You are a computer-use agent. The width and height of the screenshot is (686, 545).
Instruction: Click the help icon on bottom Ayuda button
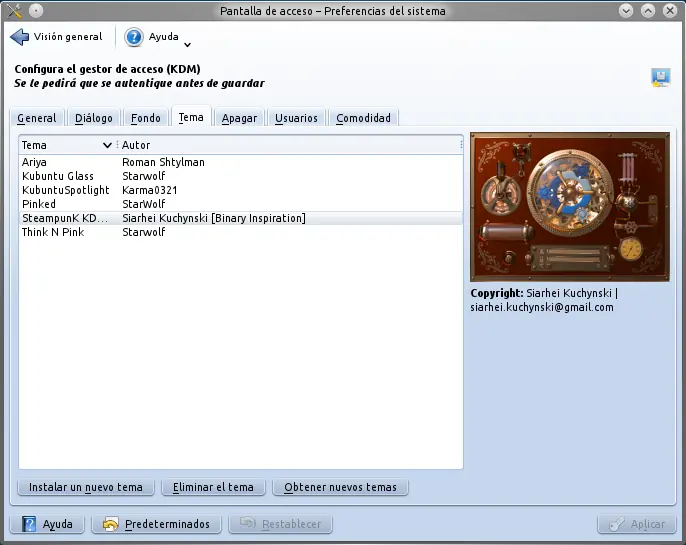[x=29, y=524]
